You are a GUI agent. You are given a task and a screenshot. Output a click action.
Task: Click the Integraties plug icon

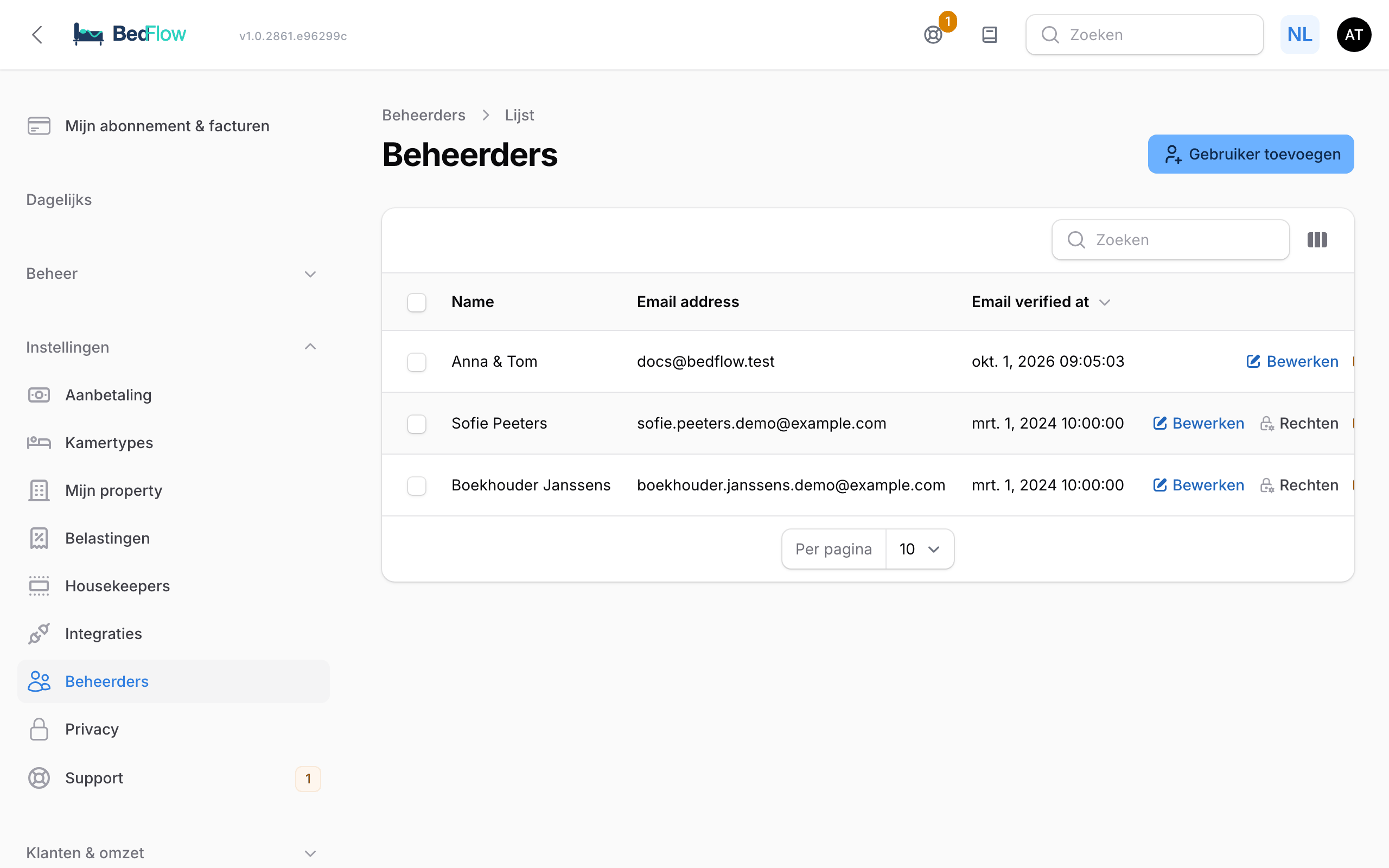point(39,633)
